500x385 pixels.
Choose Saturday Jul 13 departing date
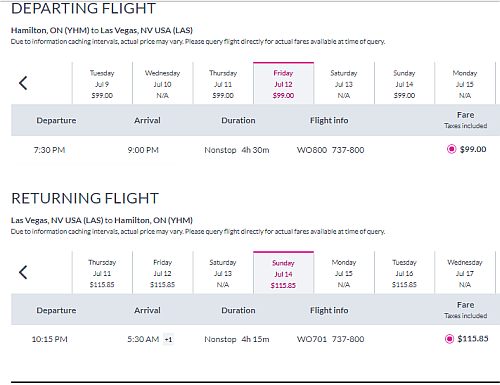pos(344,83)
